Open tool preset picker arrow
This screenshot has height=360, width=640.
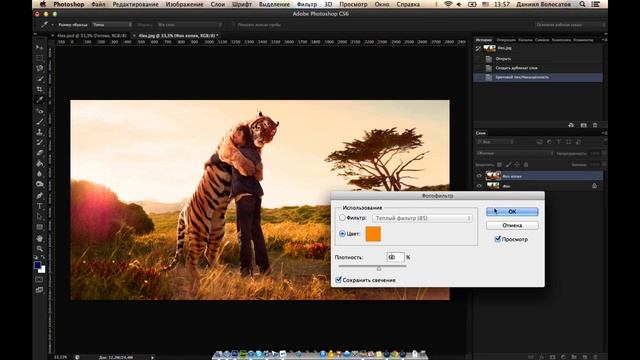[52, 25]
